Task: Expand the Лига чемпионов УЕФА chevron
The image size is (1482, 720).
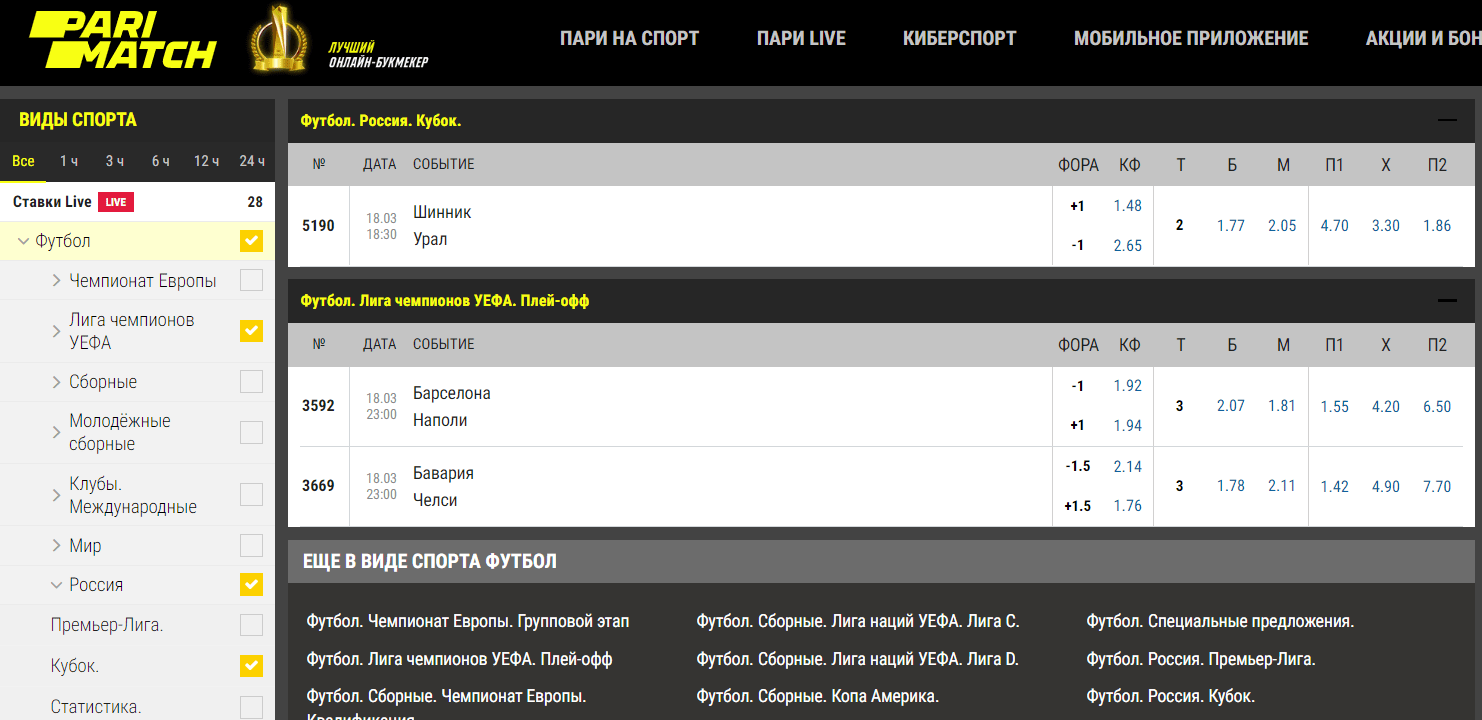Action: pos(57,331)
